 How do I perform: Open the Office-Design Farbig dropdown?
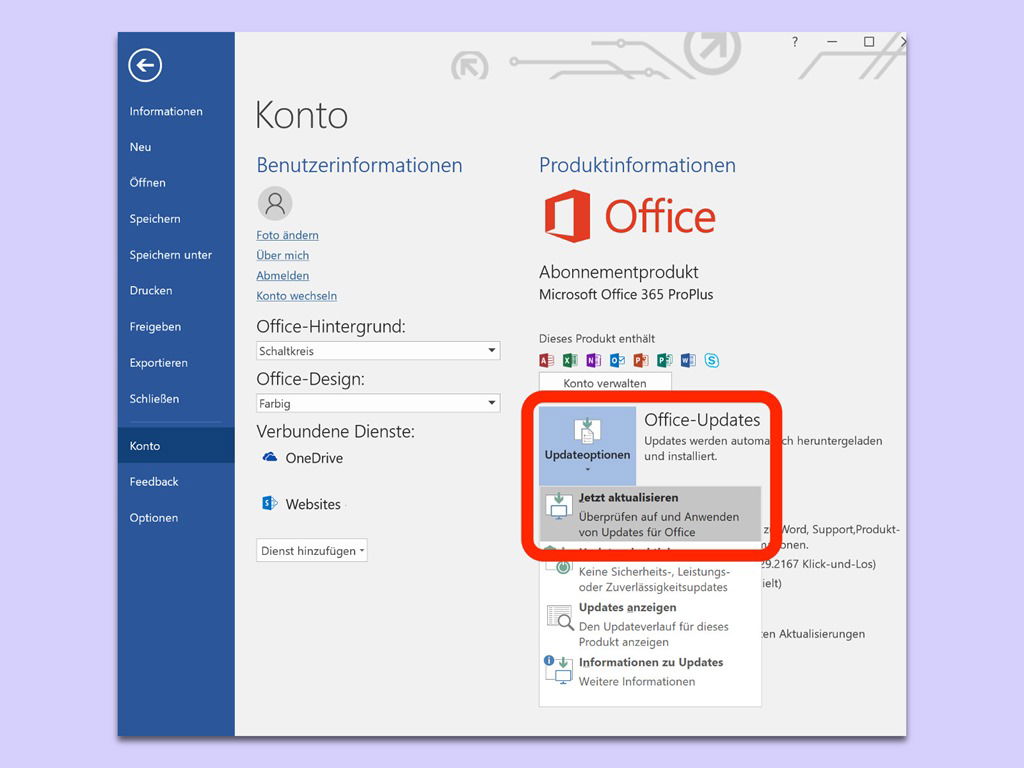coord(491,403)
